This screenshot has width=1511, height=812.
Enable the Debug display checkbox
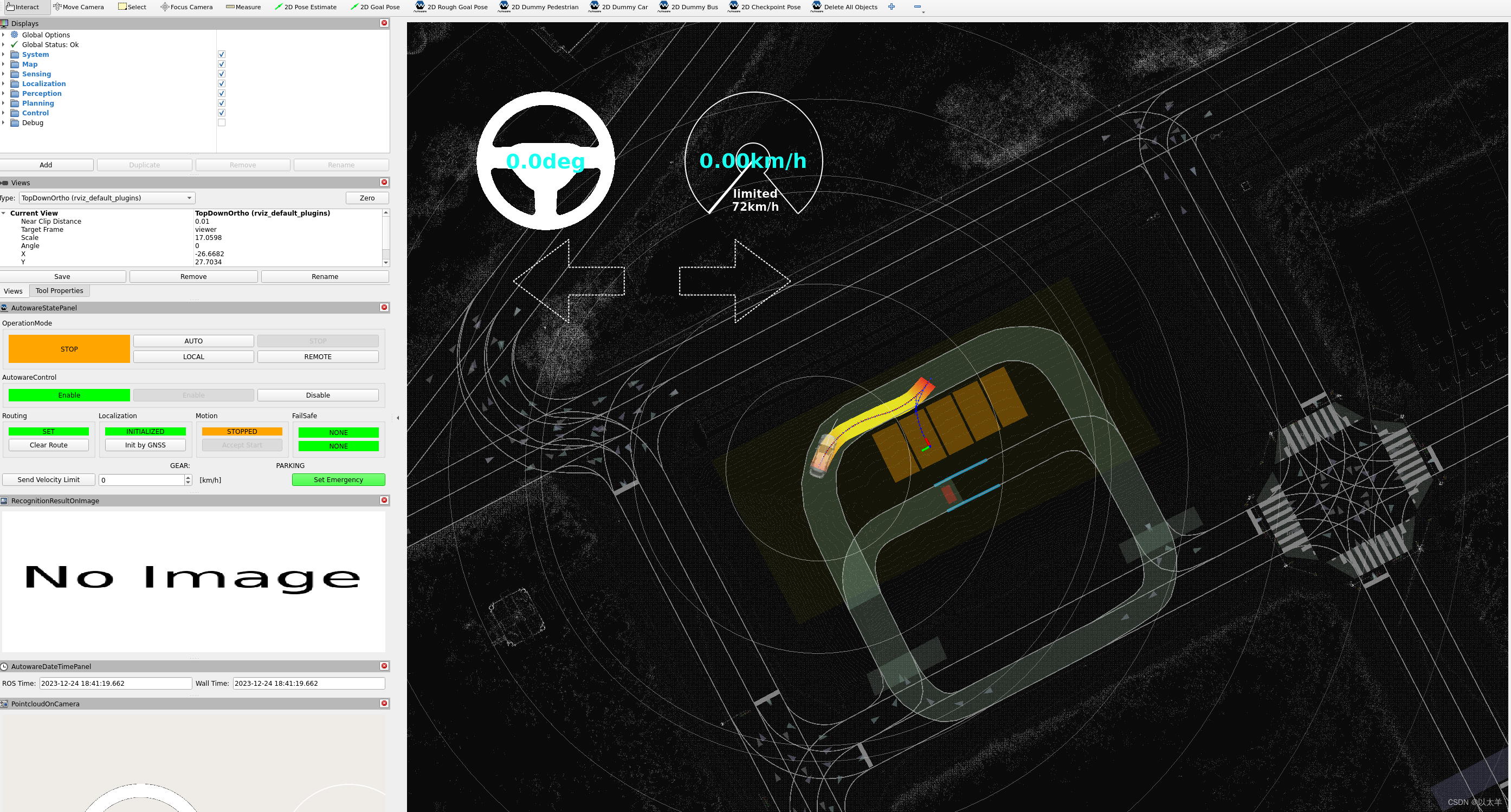(x=222, y=122)
